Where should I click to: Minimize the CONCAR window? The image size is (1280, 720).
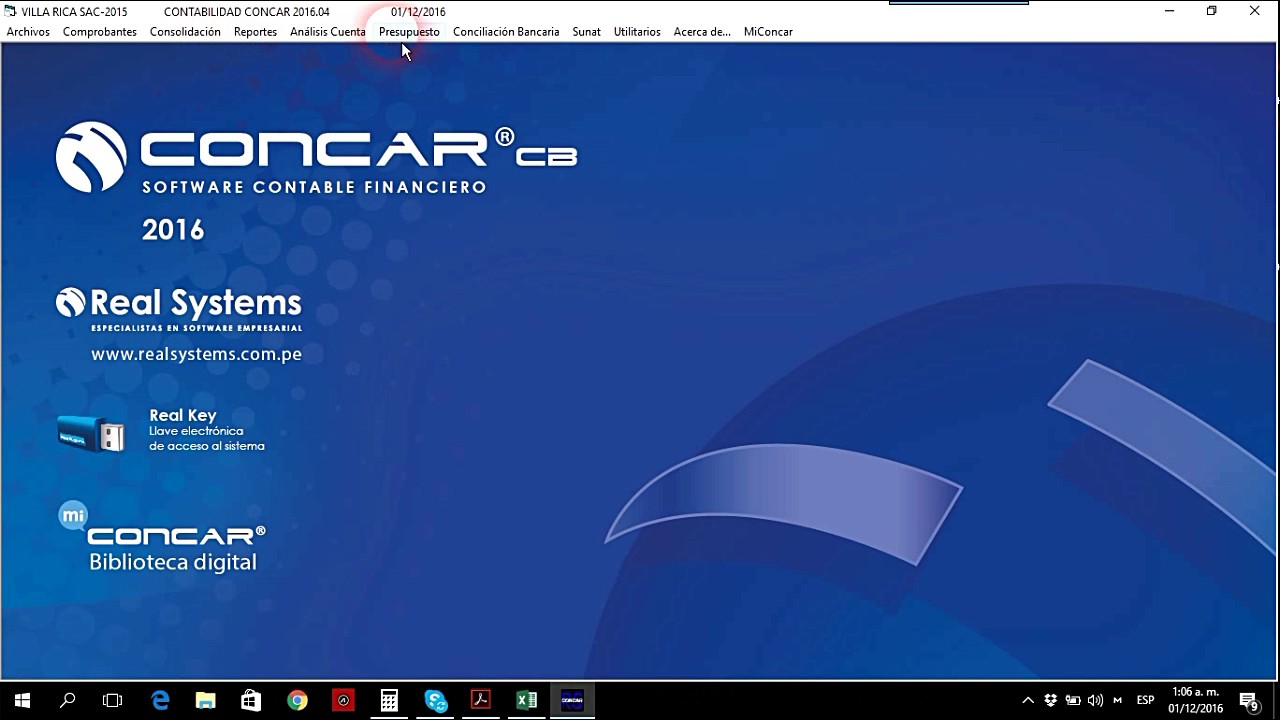(1169, 11)
